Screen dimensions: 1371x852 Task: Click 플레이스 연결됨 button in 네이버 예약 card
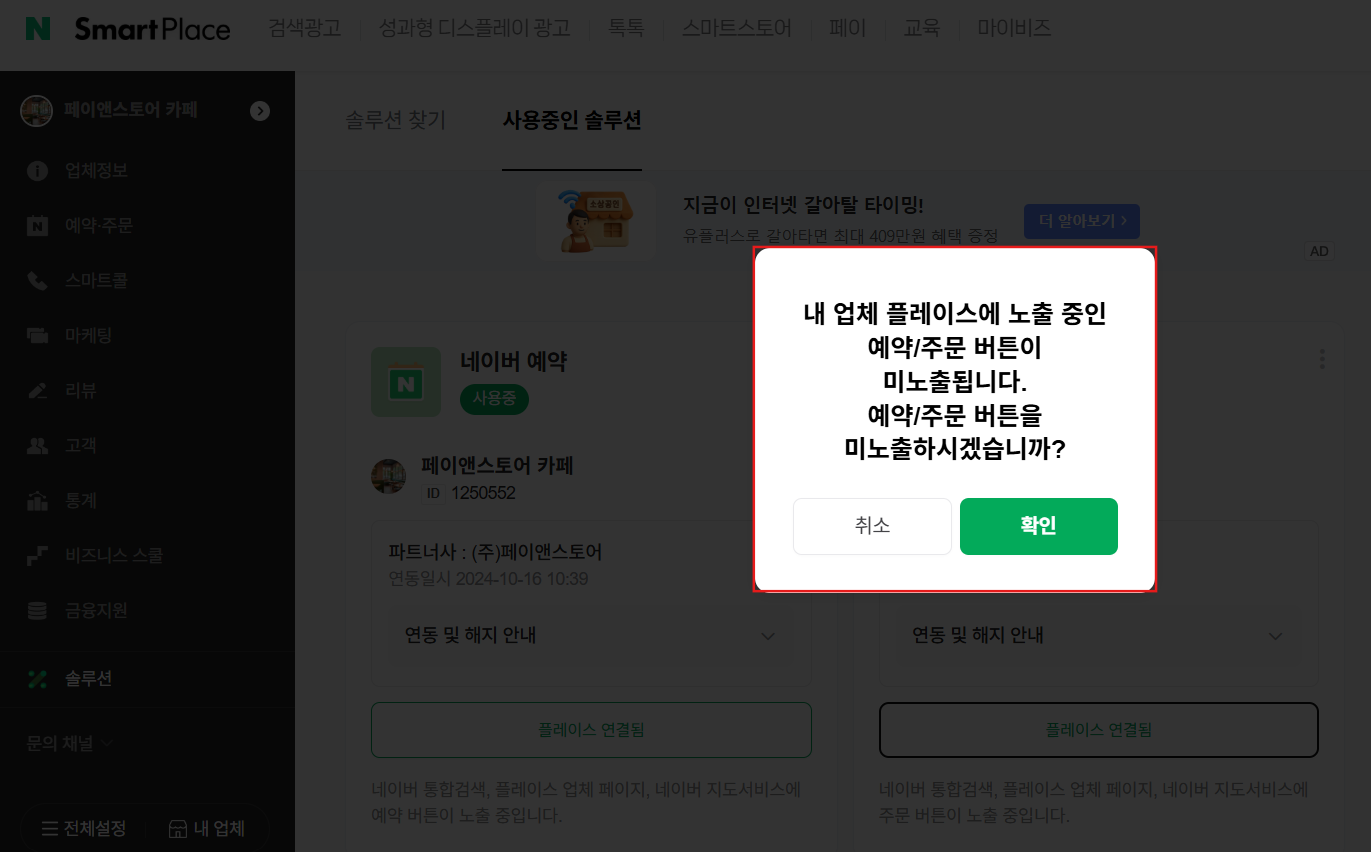point(591,730)
